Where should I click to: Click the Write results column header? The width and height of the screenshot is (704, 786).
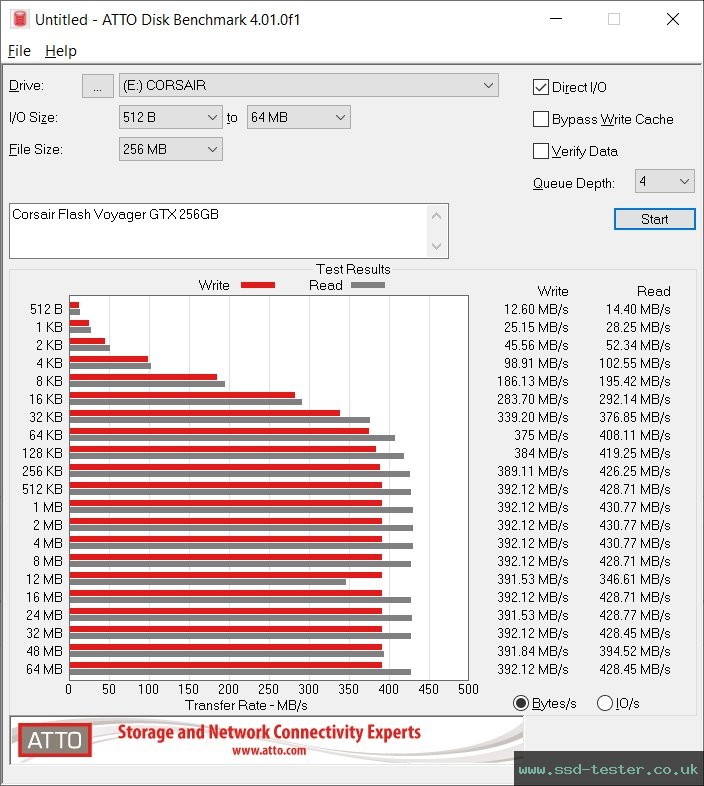553,291
